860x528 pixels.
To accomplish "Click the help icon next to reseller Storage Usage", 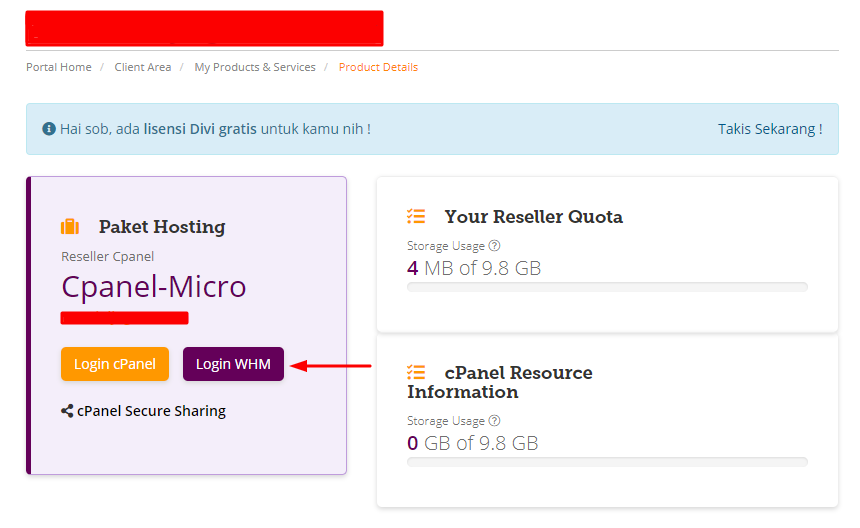I will pos(494,246).
